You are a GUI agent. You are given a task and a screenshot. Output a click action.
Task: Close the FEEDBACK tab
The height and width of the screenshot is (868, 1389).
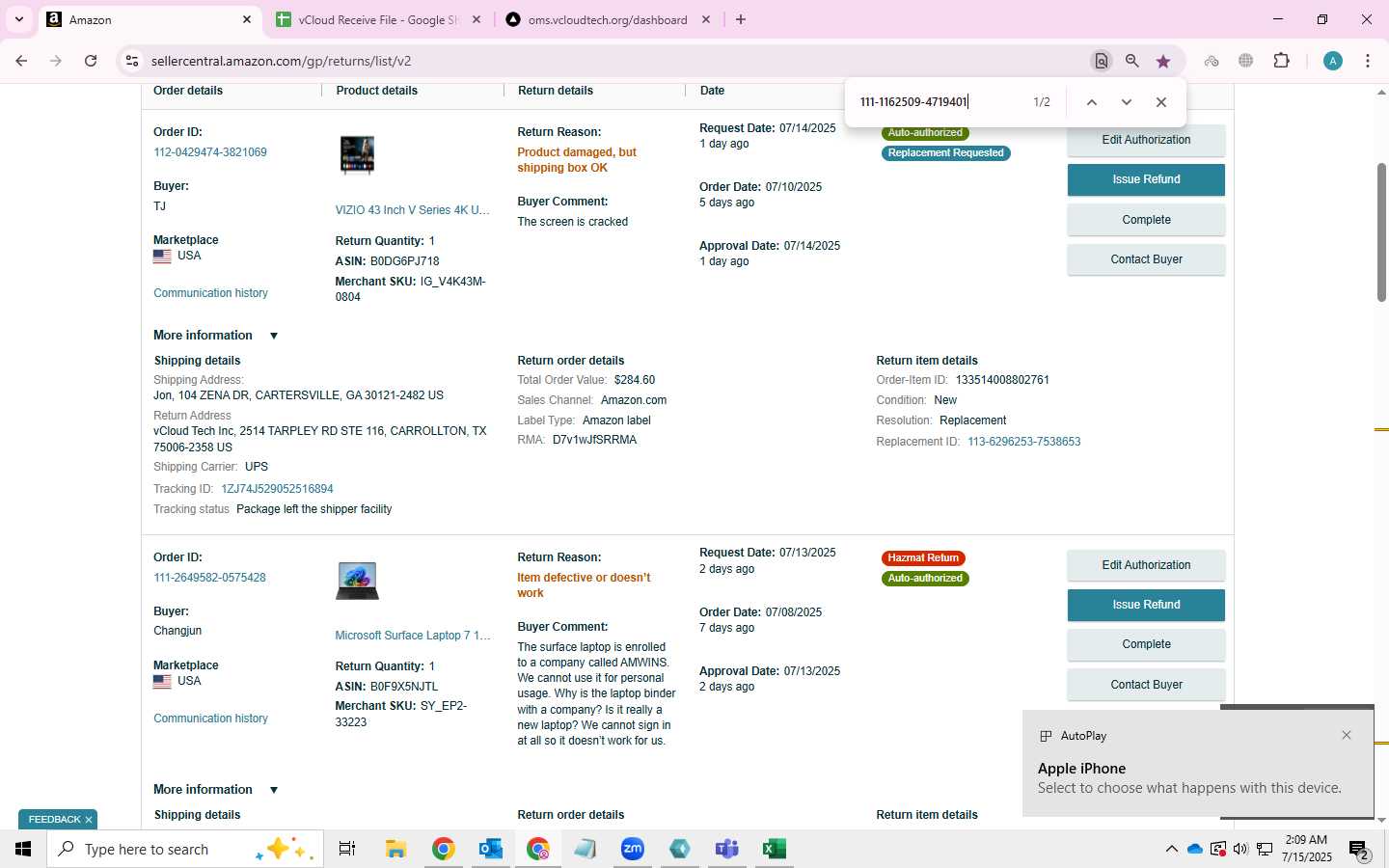(89, 820)
